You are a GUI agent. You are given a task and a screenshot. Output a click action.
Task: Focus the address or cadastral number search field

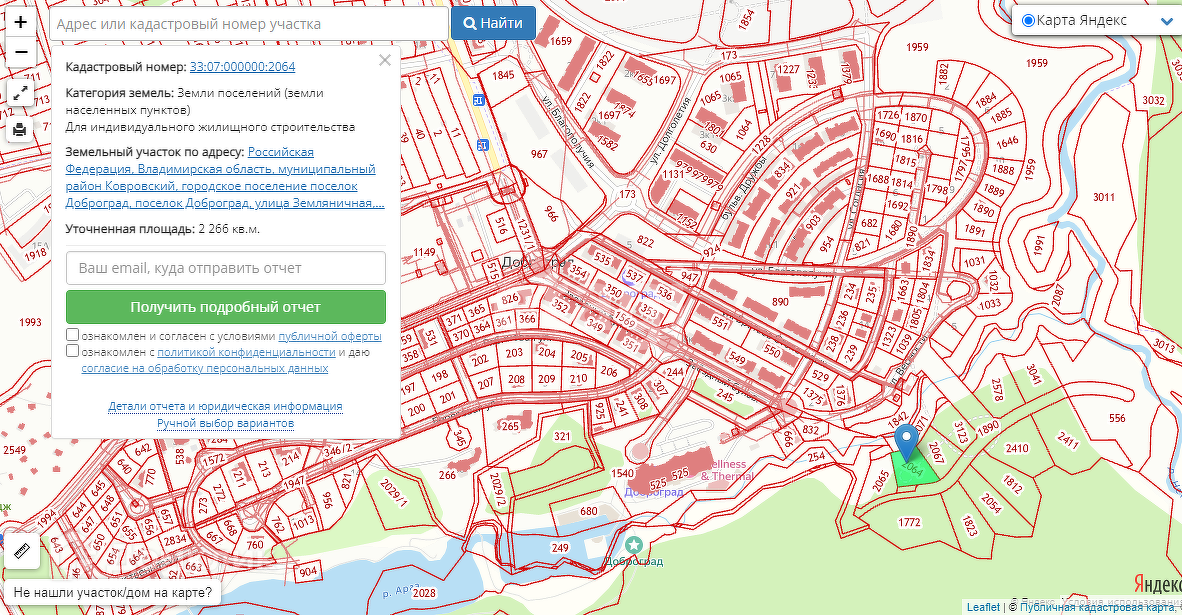click(x=249, y=23)
